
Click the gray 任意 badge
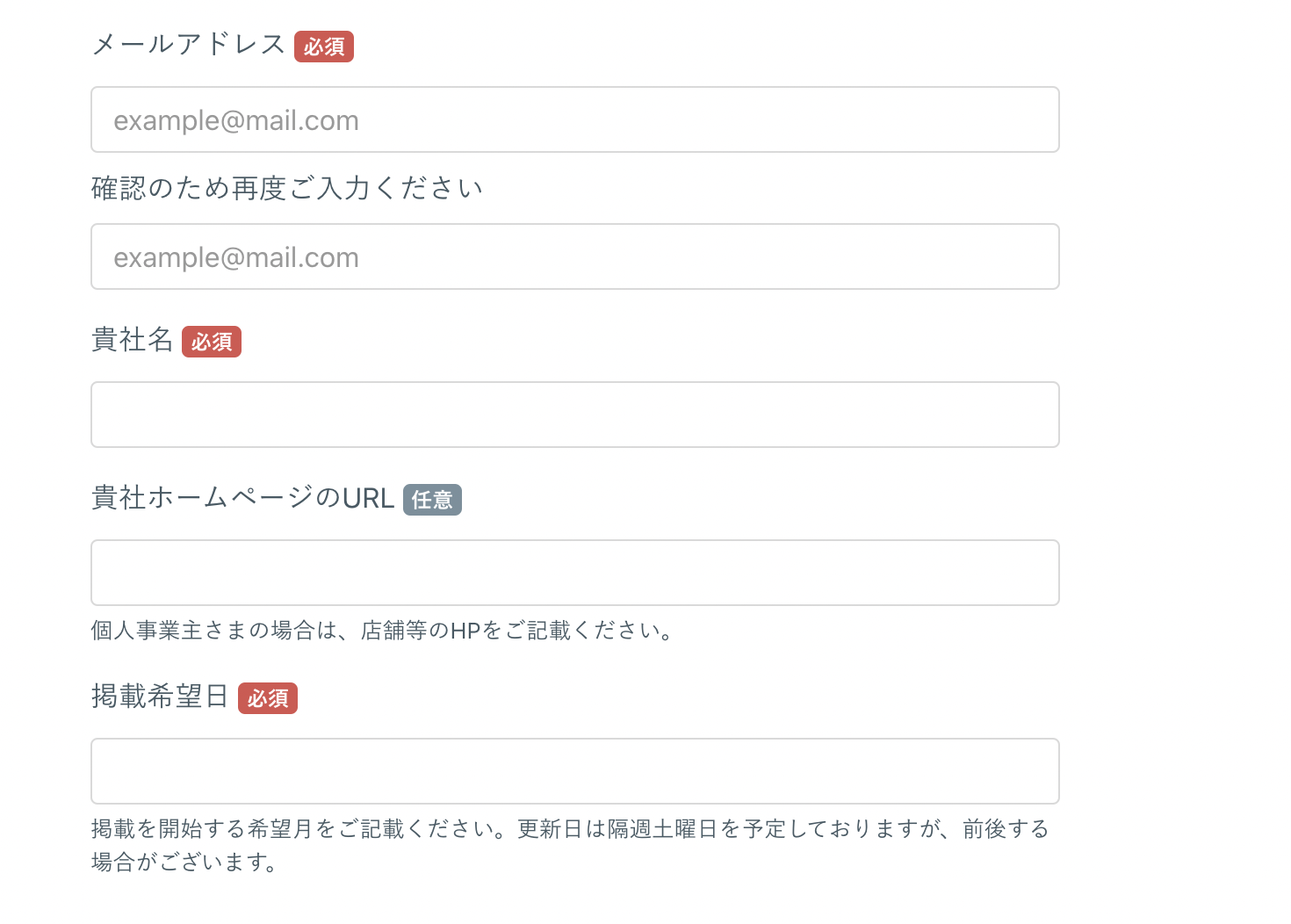click(432, 500)
